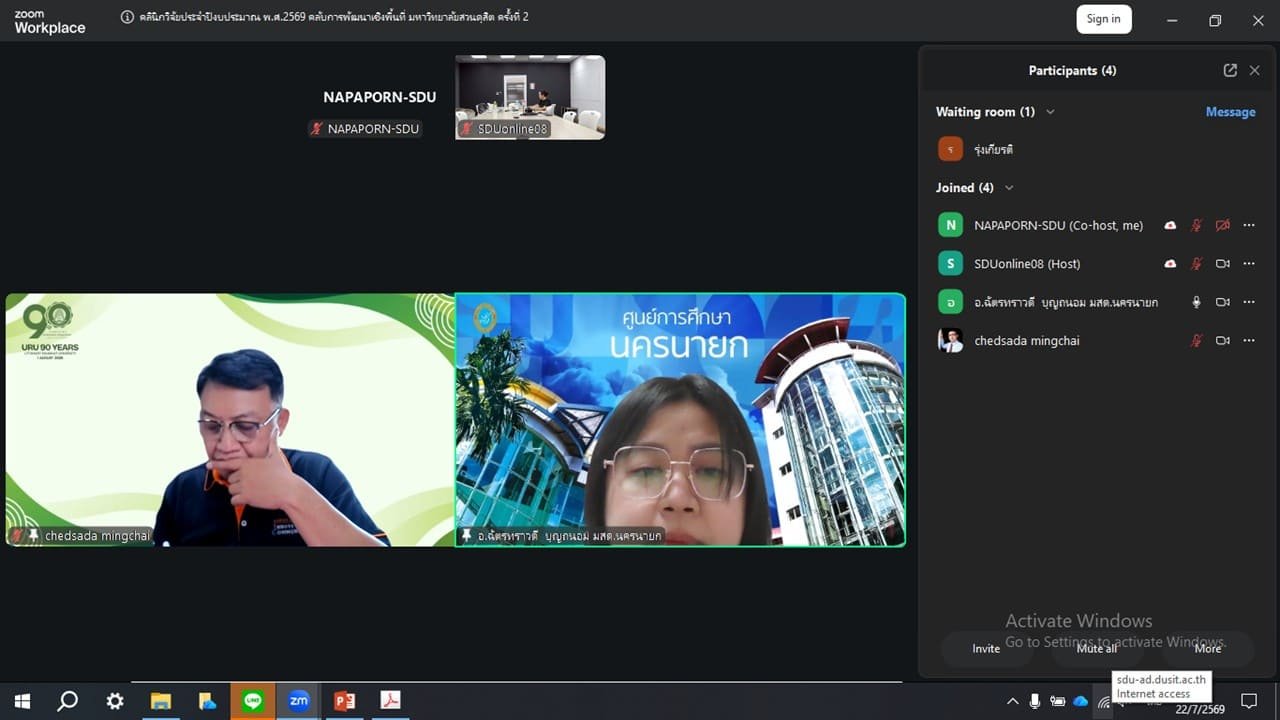Open the LINE app on the taskbar

(x=253, y=701)
